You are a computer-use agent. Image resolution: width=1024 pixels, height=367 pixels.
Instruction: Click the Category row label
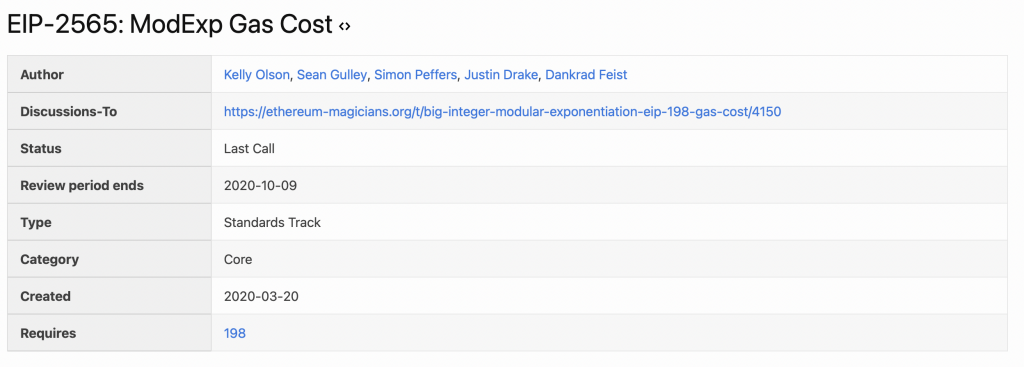[49, 259]
